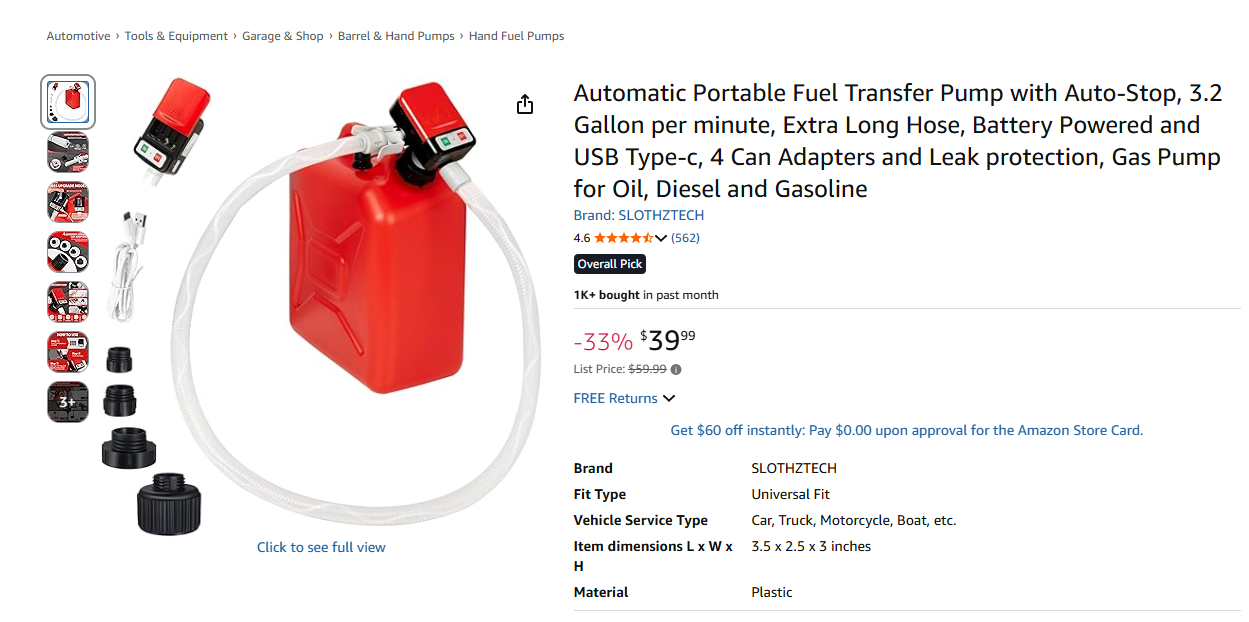Go to Automotive breadcrumb
This screenshot has width=1249, height=622.
pos(78,36)
